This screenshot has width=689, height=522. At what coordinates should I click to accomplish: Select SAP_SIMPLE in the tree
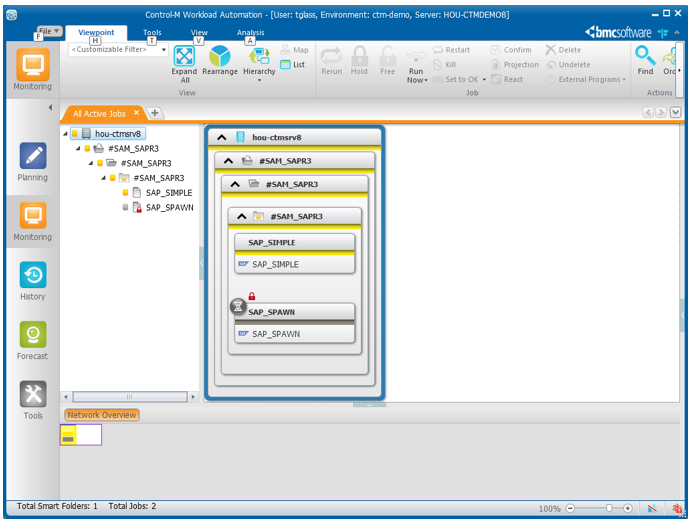point(169,193)
